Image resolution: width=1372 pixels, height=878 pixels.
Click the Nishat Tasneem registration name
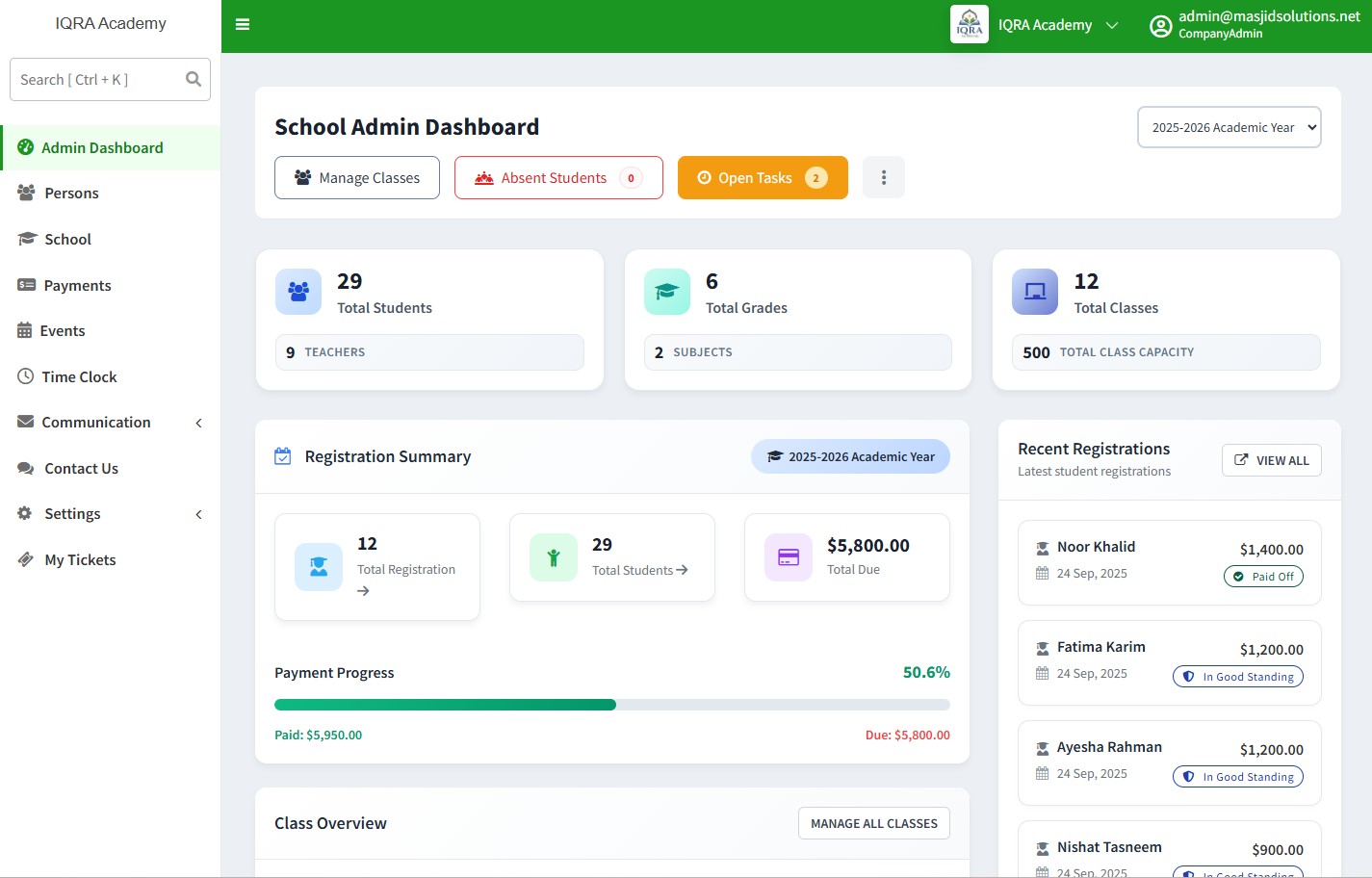click(1109, 847)
